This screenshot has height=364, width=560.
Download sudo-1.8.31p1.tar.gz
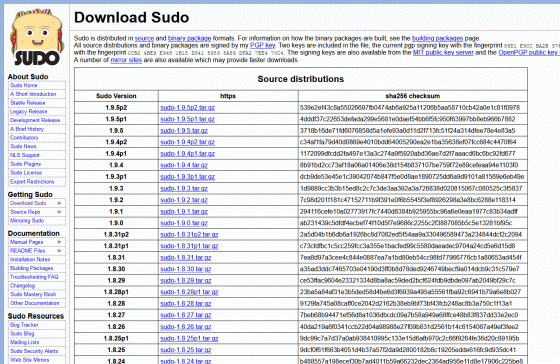pyautogui.click(x=189, y=246)
